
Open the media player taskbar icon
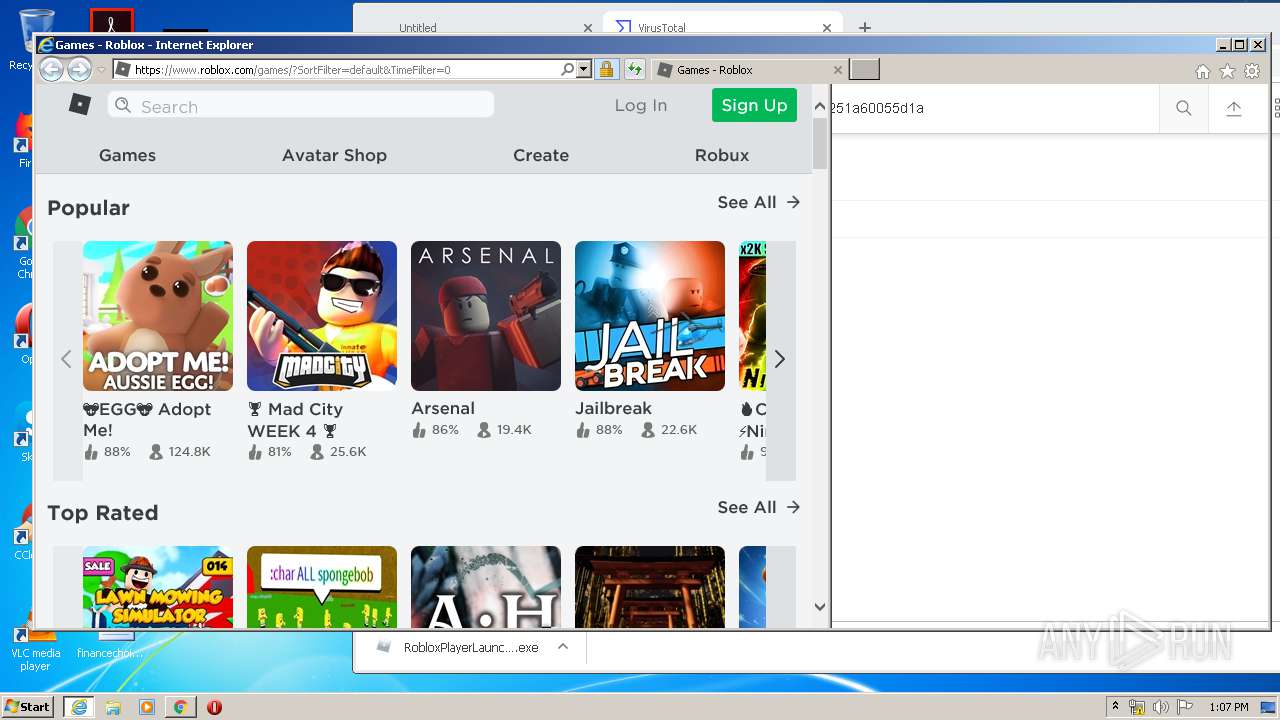(147, 707)
